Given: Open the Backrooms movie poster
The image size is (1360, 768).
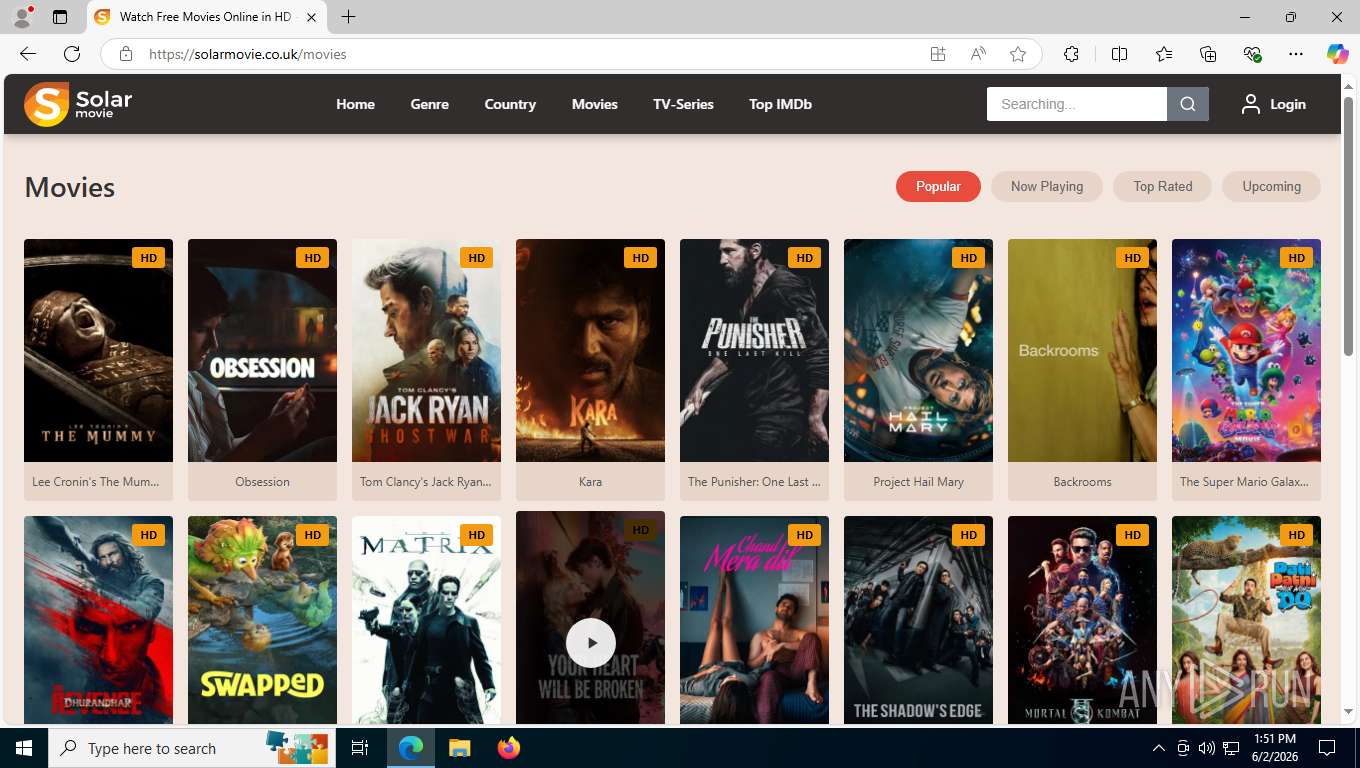Looking at the screenshot, I should point(1082,350).
